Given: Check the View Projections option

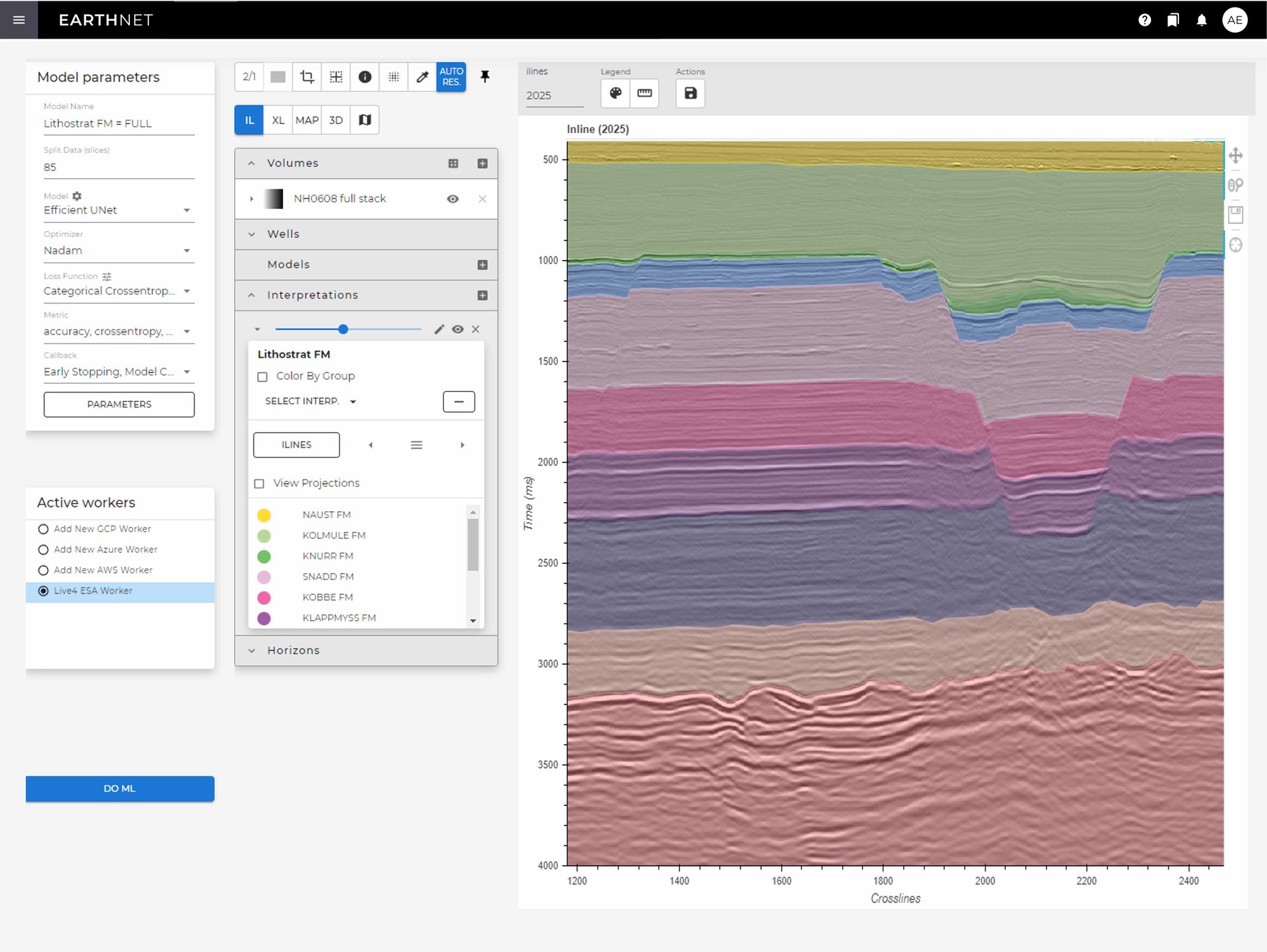Looking at the screenshot, I should (x=259, y=483).
